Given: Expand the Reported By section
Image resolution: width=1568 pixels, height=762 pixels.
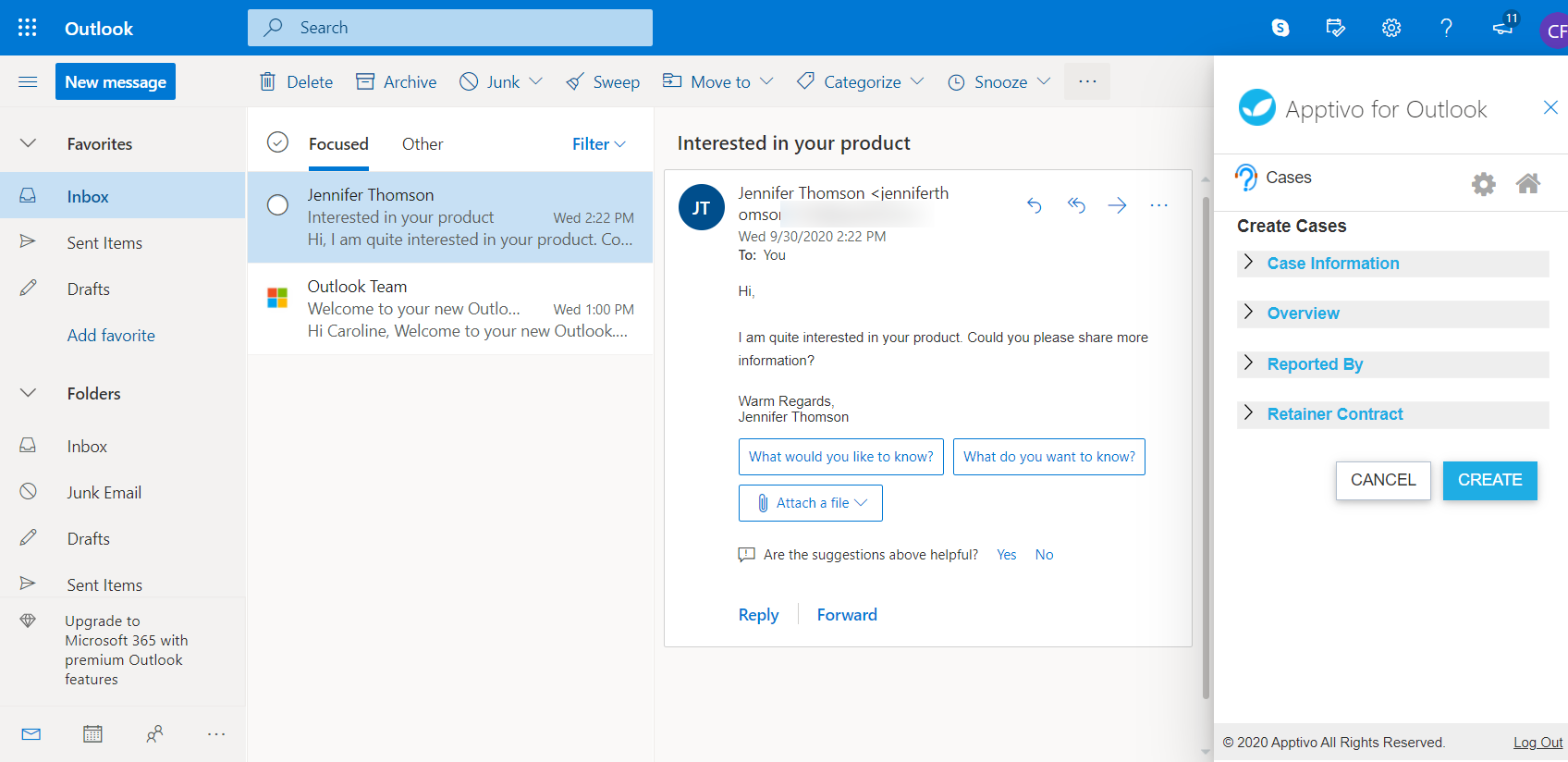Looking at the screenshot, I should tap(1392, 364).
